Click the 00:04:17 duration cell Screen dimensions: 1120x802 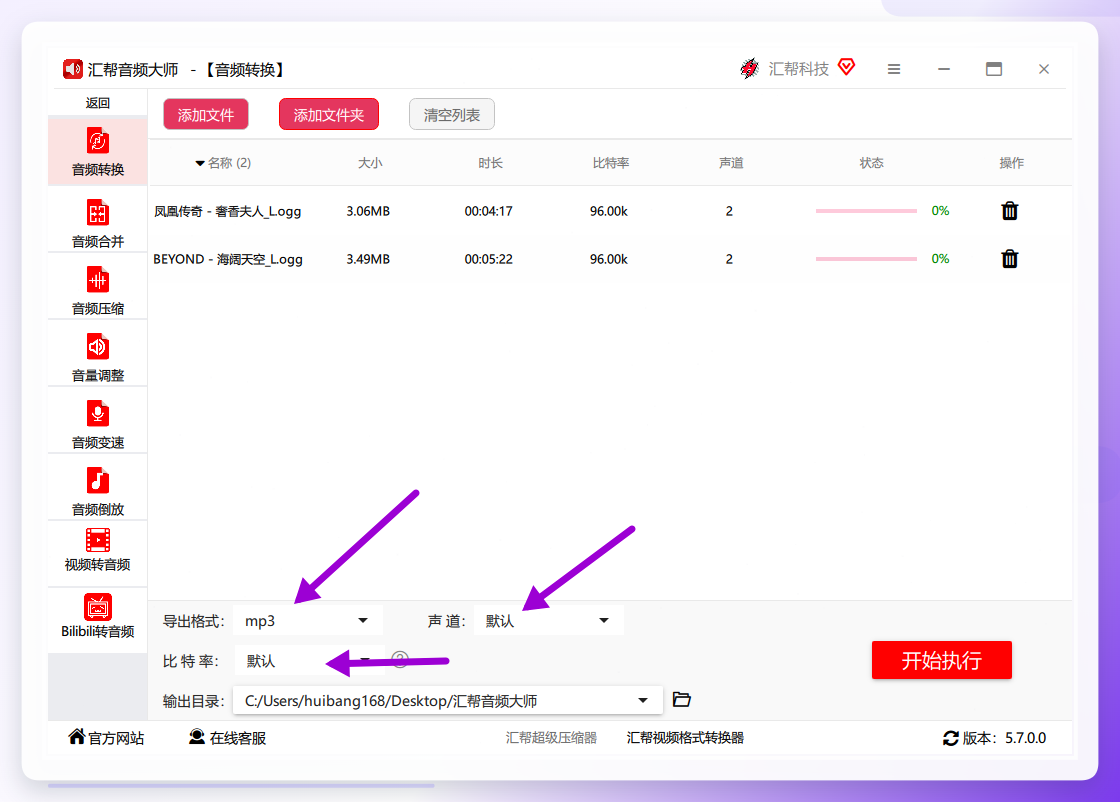point(489,211)
